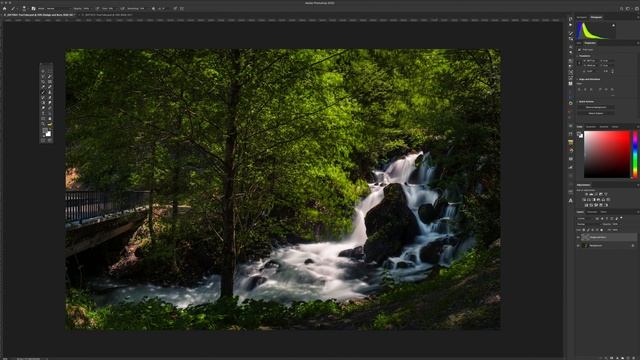Hide the Background layer eye icon

pyautogui.click(x=578, y=246)
